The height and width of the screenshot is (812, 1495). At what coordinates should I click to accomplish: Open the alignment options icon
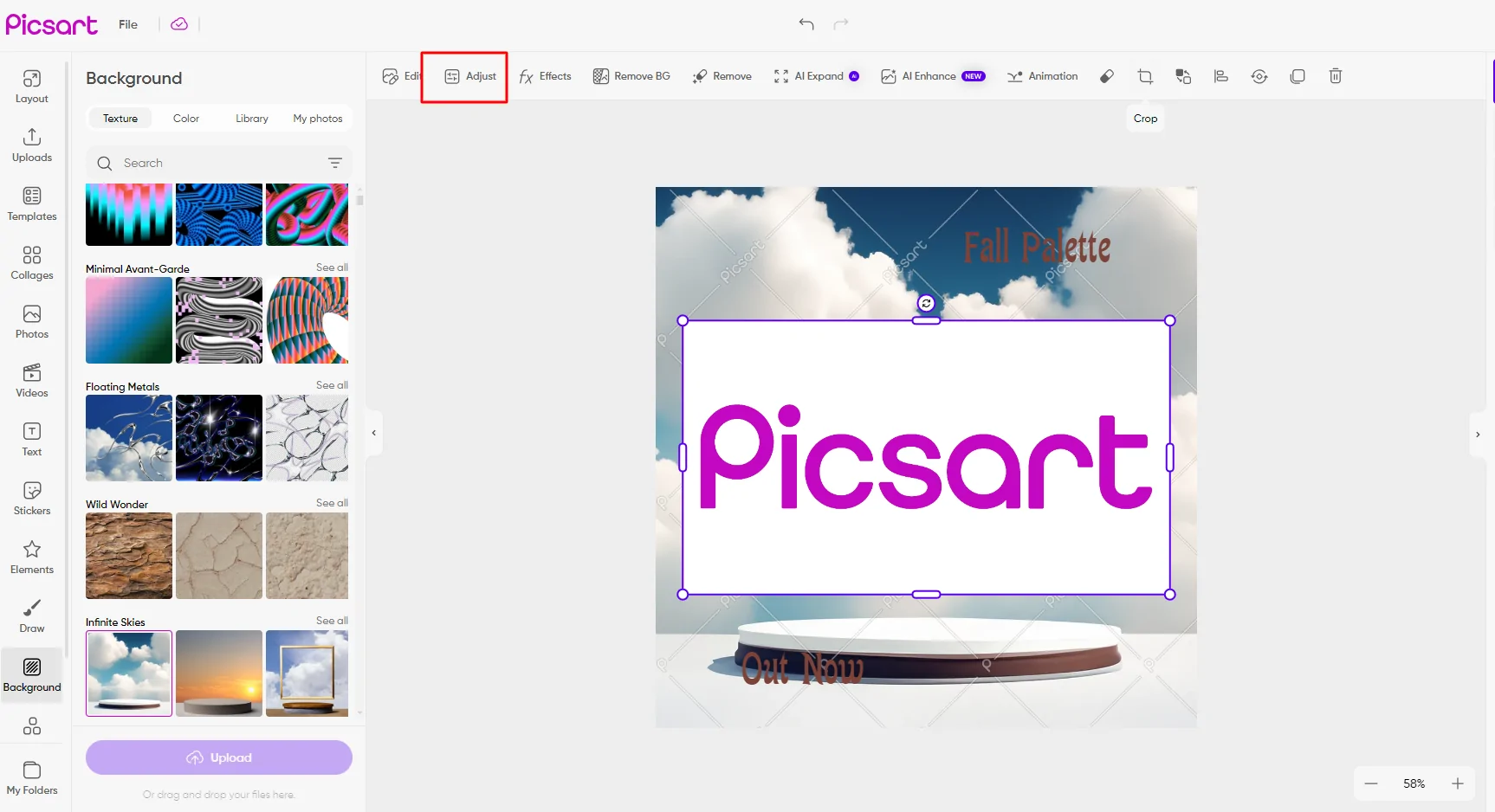click(x=1221, y=76)
